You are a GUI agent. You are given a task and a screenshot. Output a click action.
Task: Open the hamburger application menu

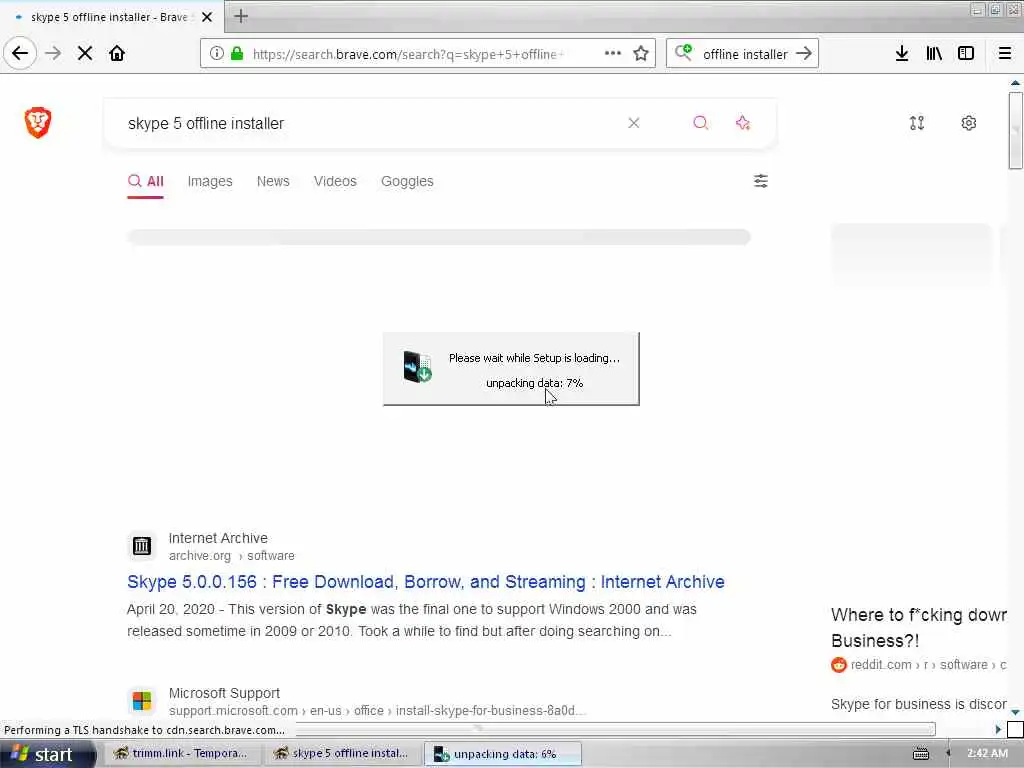1005,53
